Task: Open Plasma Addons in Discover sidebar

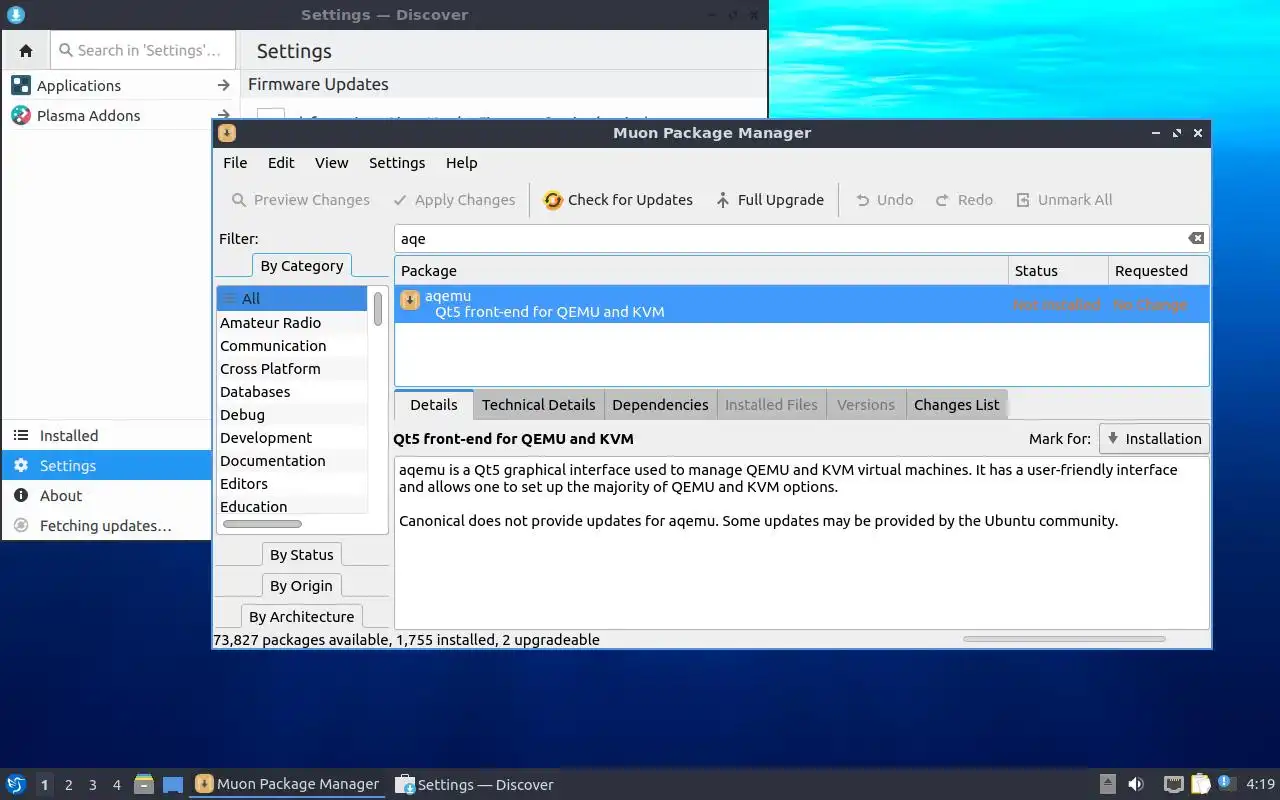Action: point(120,116)
